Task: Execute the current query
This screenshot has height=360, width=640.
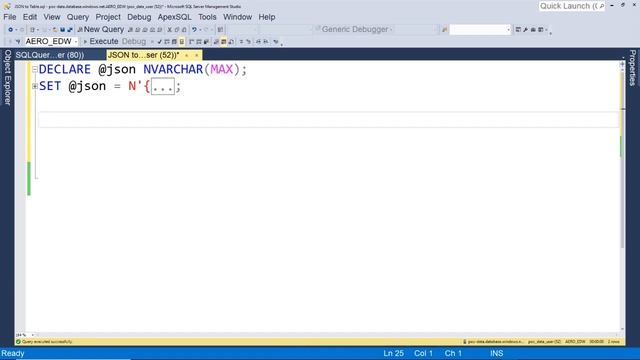Action: [x=101, y=42]
